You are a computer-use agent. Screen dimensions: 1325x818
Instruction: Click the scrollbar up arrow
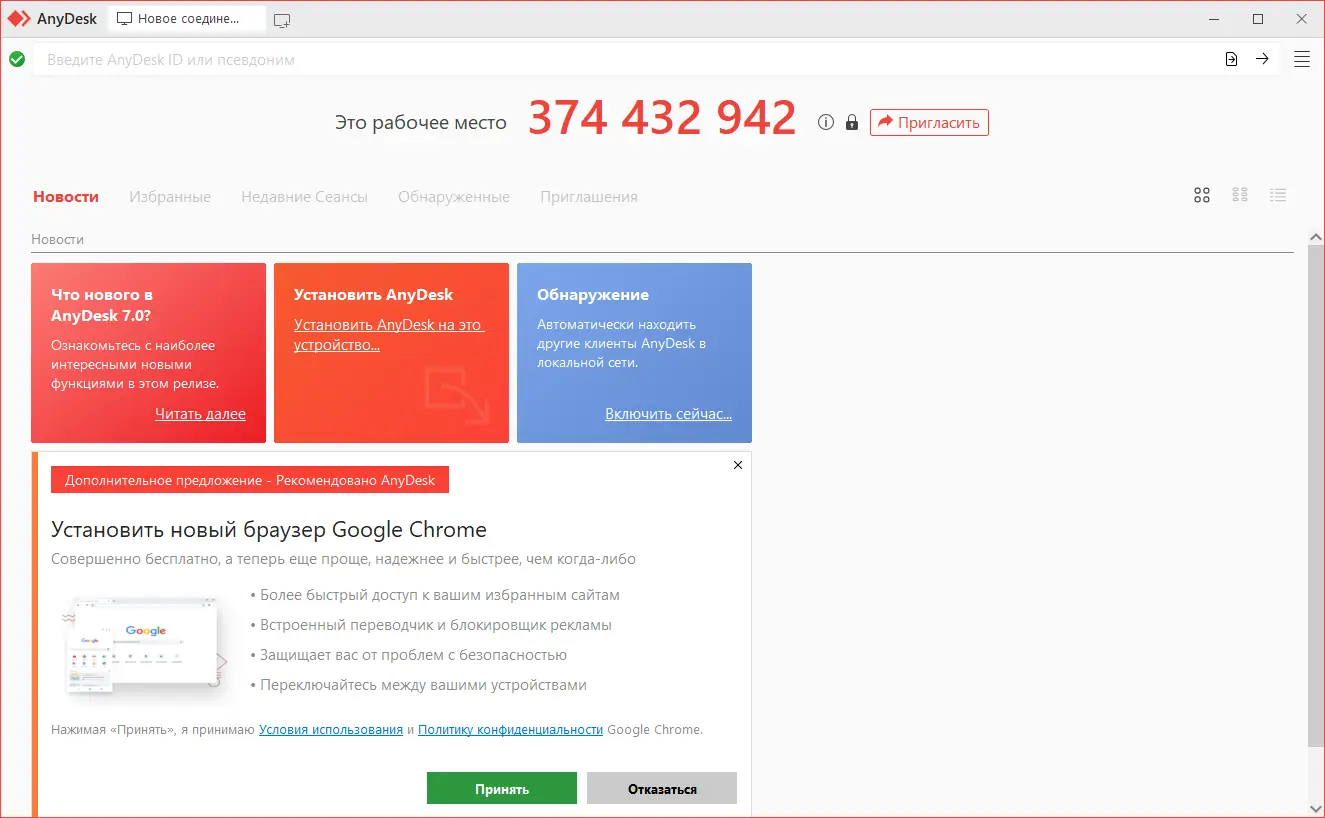point(1316,235)
